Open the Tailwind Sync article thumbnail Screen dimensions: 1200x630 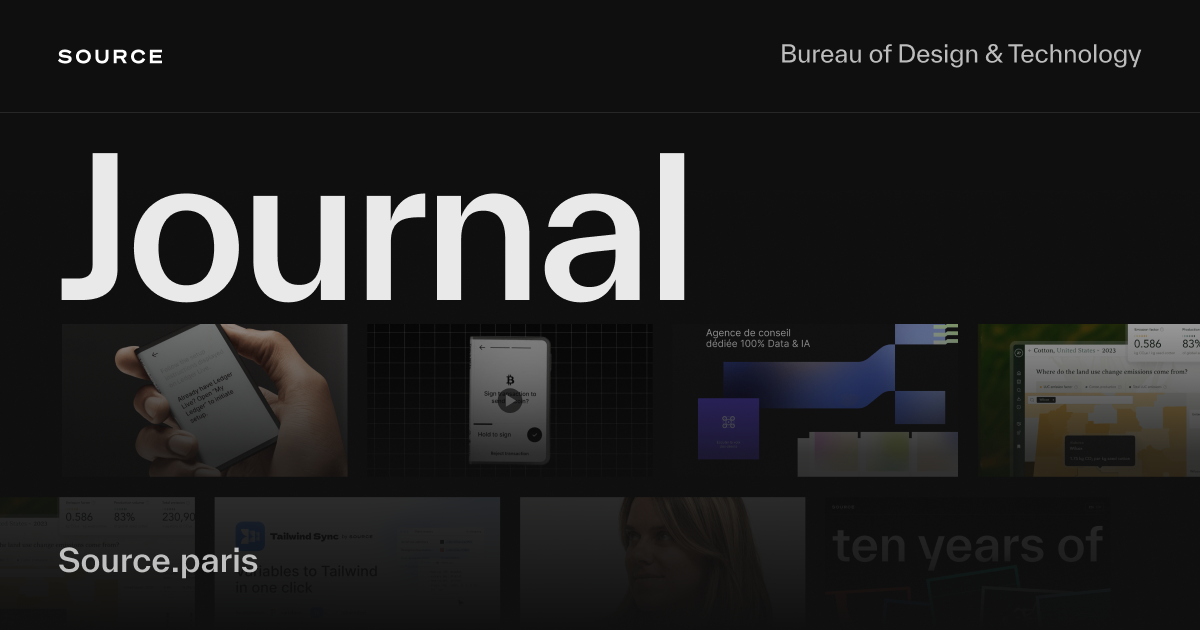(x=357, y=563)
